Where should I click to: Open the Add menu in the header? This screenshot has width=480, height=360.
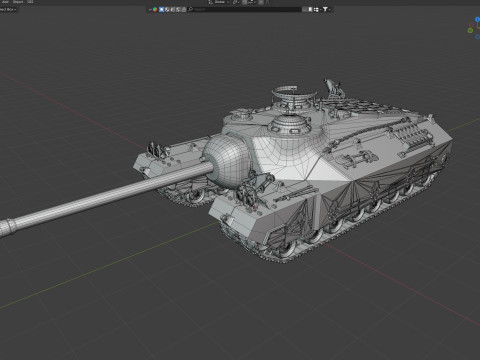click(5, 2)
